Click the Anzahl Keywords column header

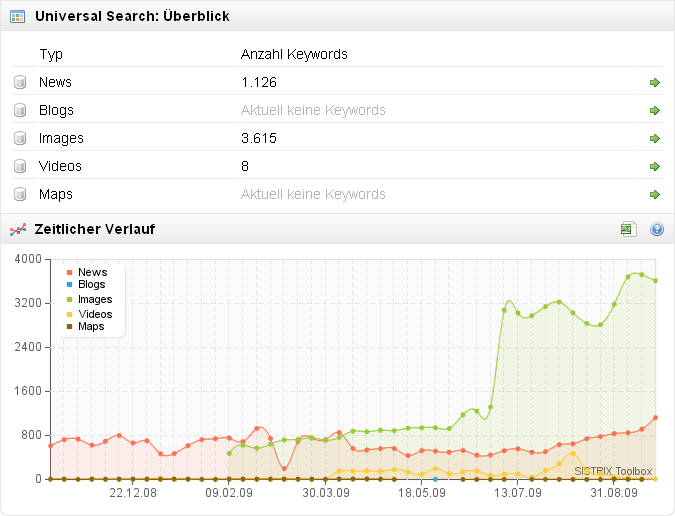[x=294, y=54]
